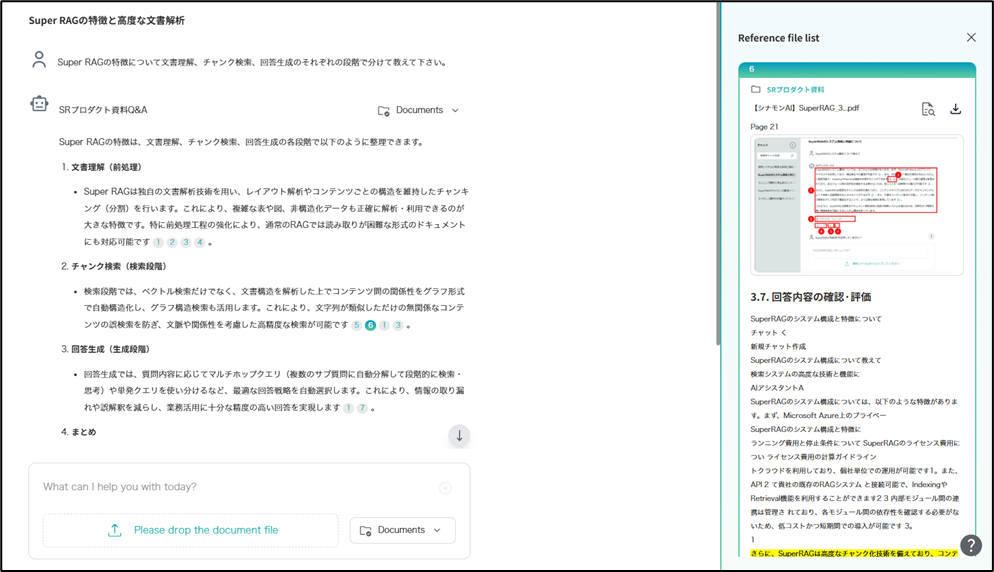This screenshot has height=572, width=994.
Task: Download the SuperRAG_3 pdf file
Action: 955,109
